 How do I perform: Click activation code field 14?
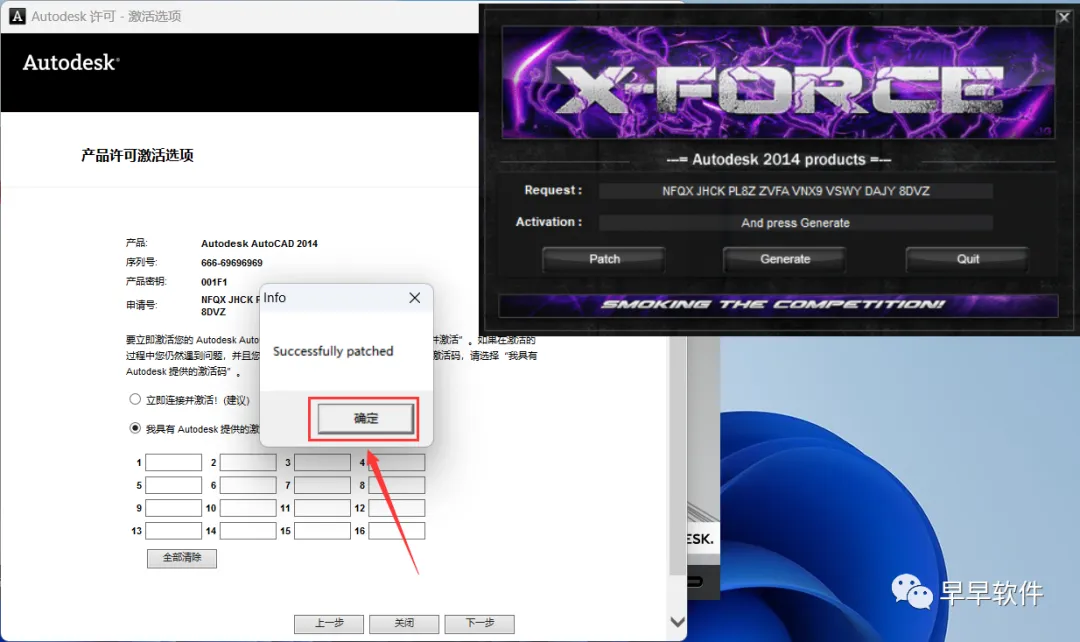pyautogui.click(x=248, y=530)
